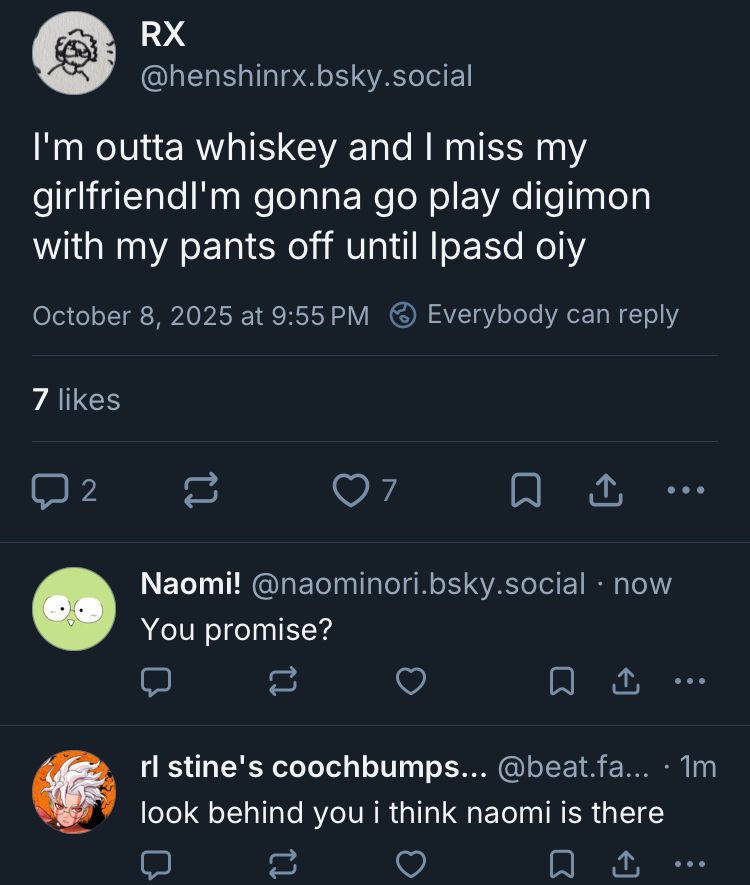The height and width of the screenshot is (885, 750).
Task: Share Naomi's reply
Action: [625, 681]
